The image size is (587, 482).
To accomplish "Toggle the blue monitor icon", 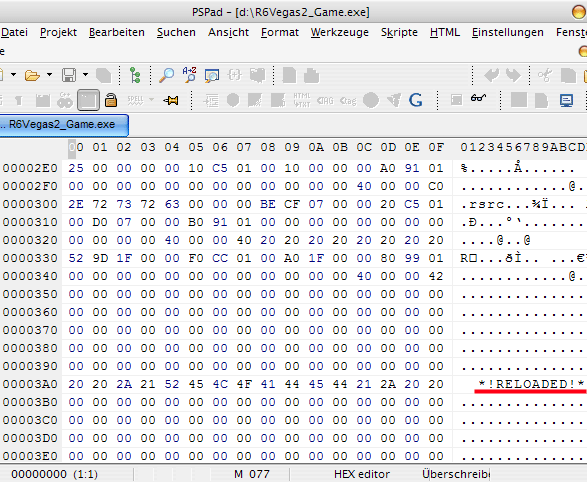I will click(566, 100).
